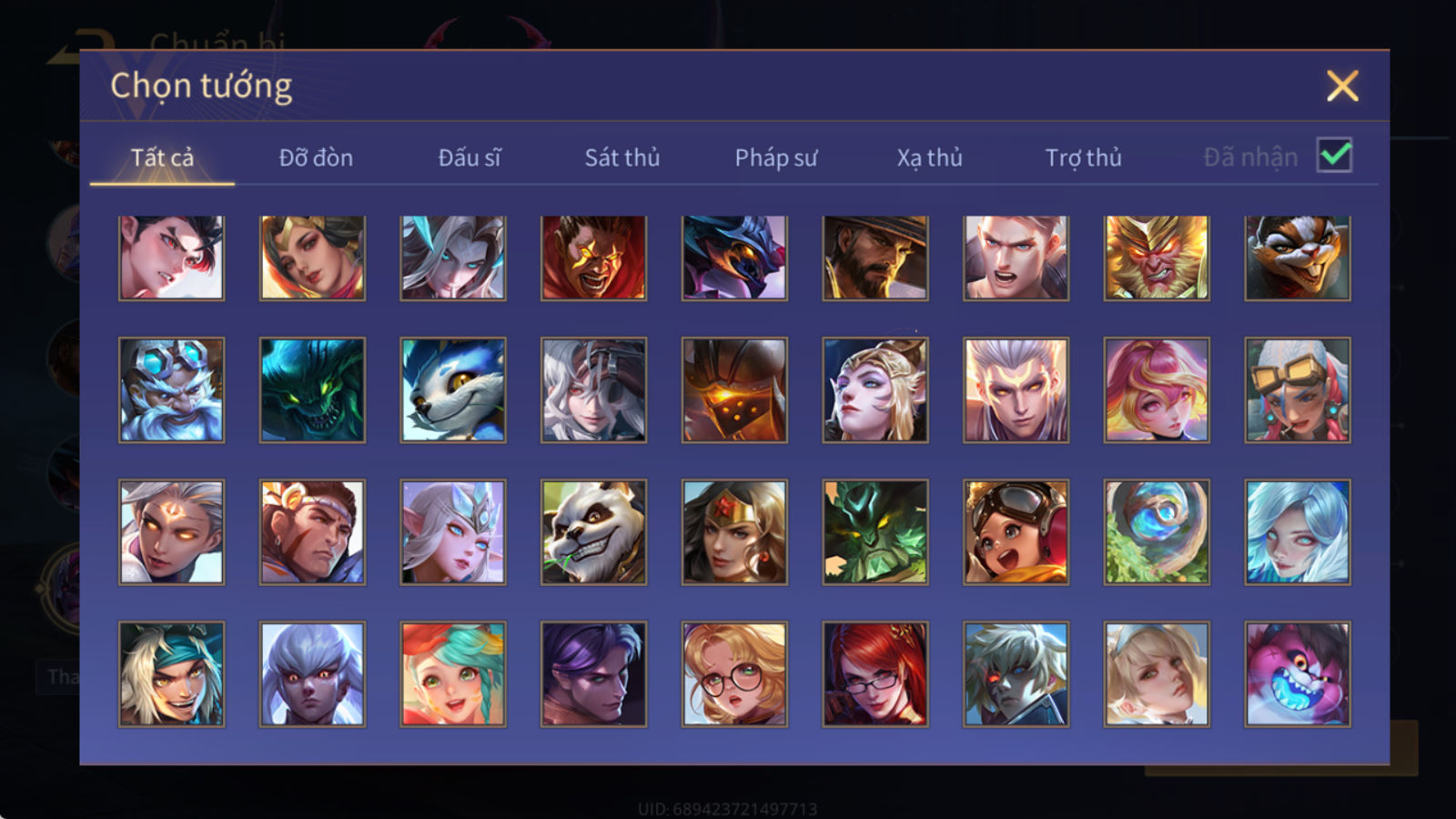Choose the aviator goggles girl hero

pyautogui.click(x=1016, y=532)
